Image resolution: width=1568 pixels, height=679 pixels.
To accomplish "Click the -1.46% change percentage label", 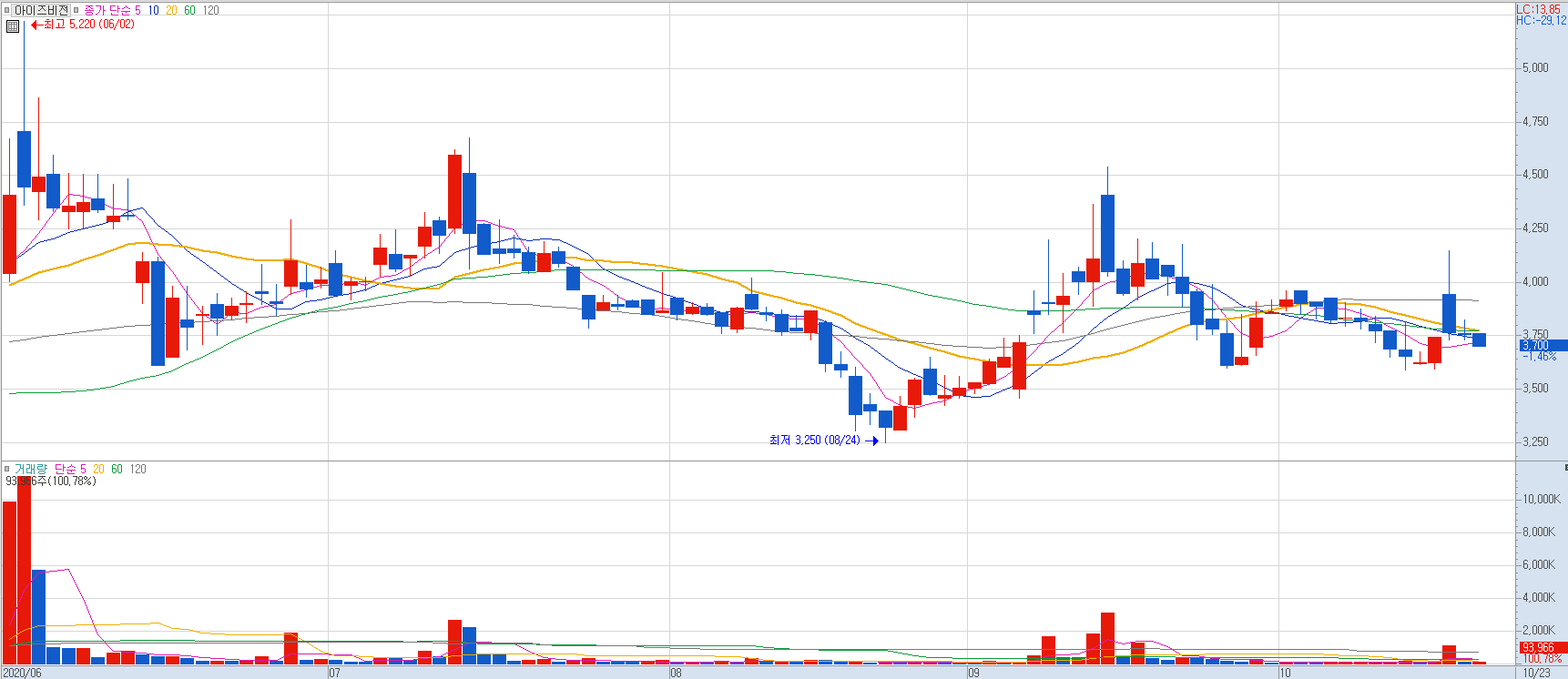I will [1540, 357].
